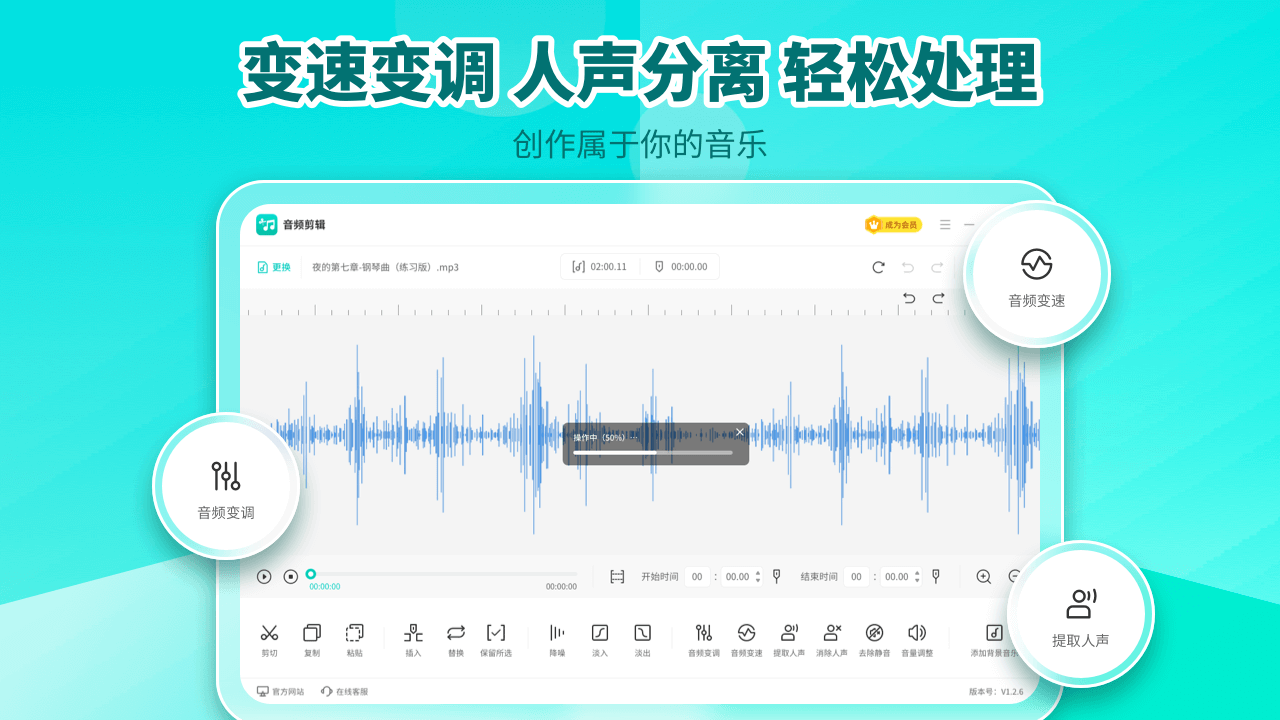Click the large 音频变速 circular callout
Image resolution: width=1280 pixels, height=720 pixels.
point(1037,274)
